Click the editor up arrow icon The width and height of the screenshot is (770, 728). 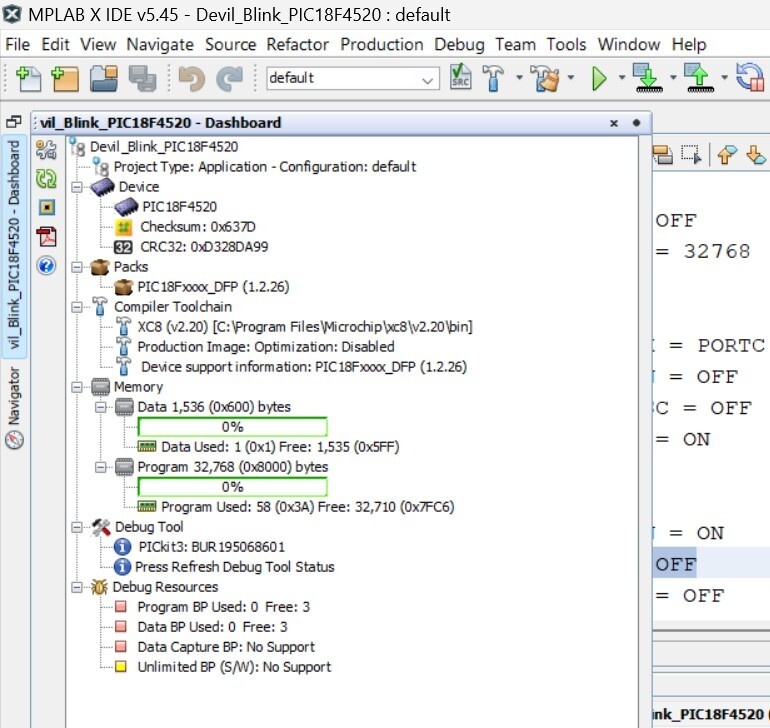tap(727, 154)
